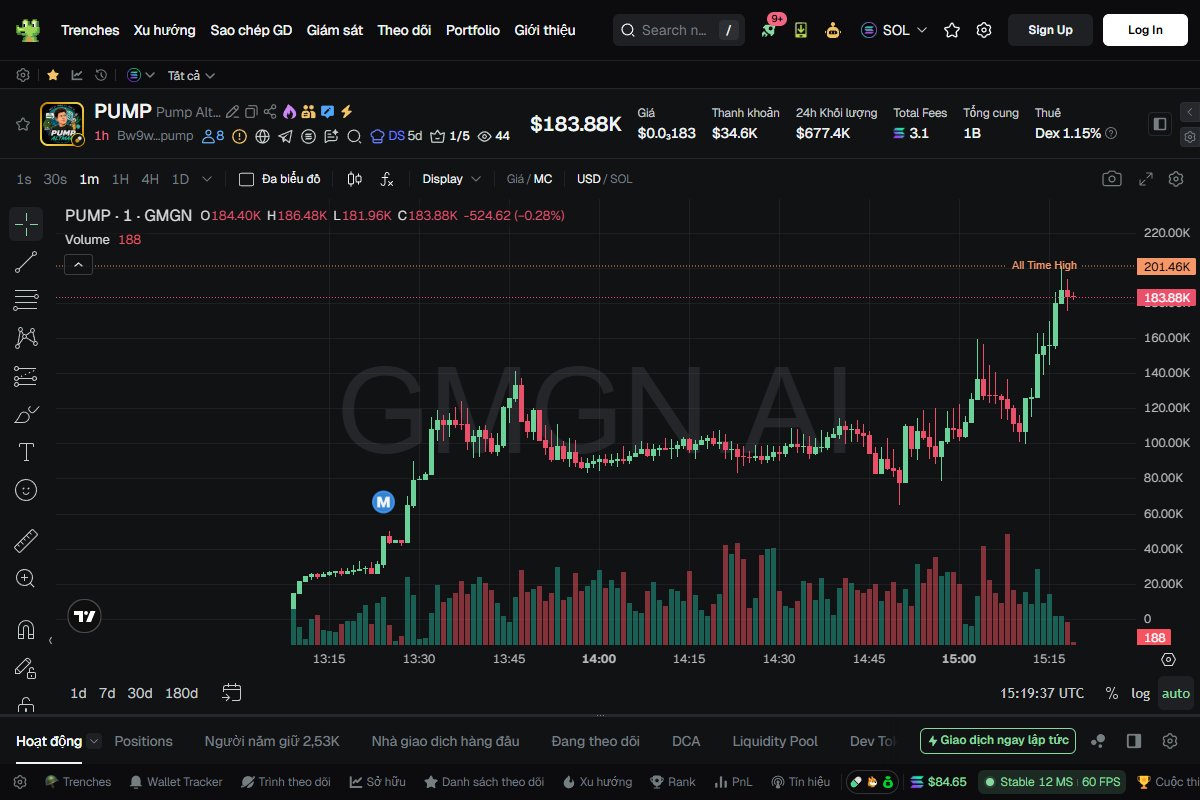The image size is (1200, 800).
Task: Click the PUMP token avatar thumbnail
Action: (62, 124)
